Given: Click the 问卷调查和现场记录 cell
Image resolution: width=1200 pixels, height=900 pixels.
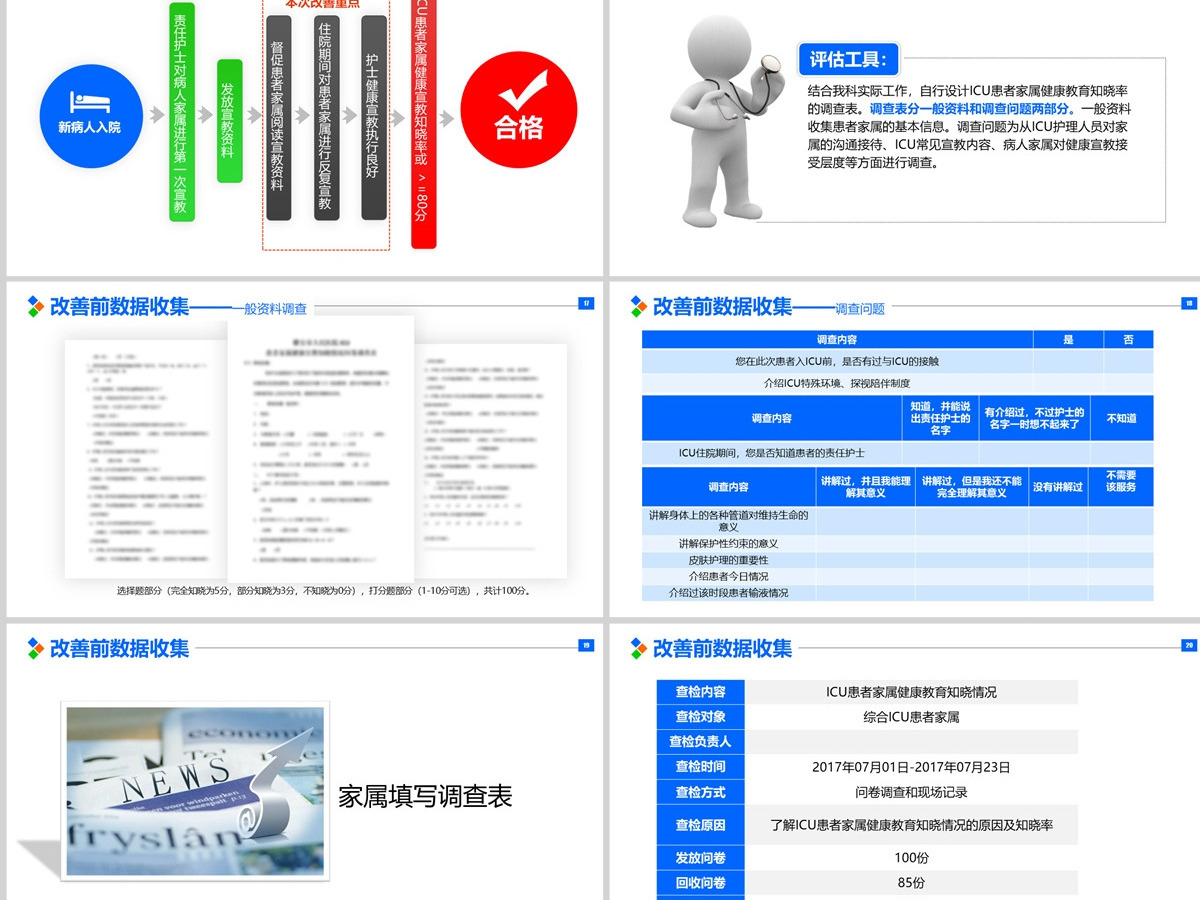Looking at the screenshot, I should pyautogui.click(x=911, y=792).
